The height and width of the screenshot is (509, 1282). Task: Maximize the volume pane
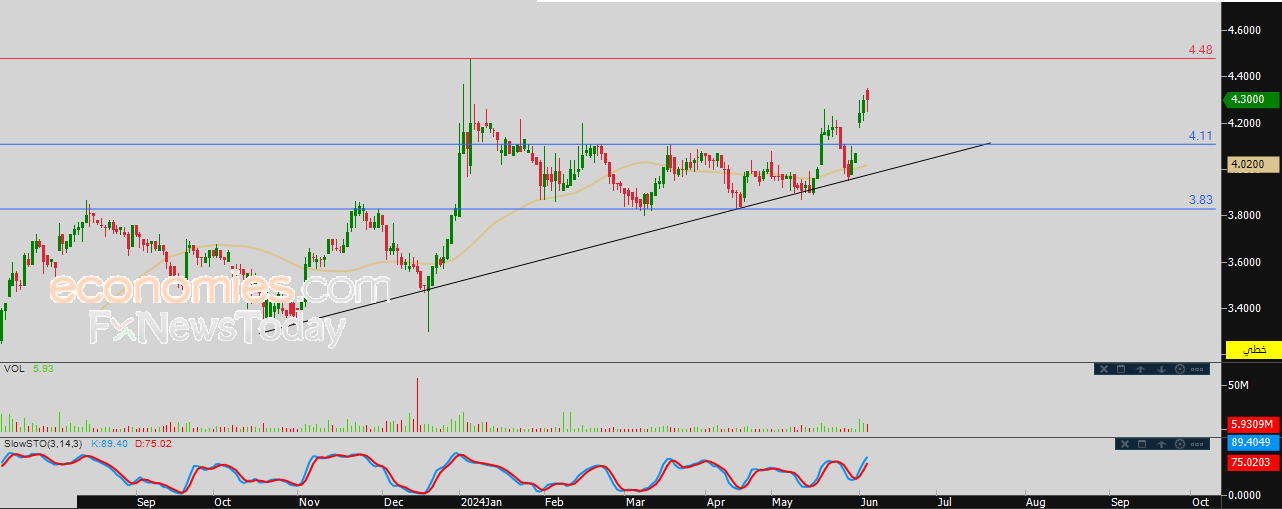click(x=1121, y=369)
